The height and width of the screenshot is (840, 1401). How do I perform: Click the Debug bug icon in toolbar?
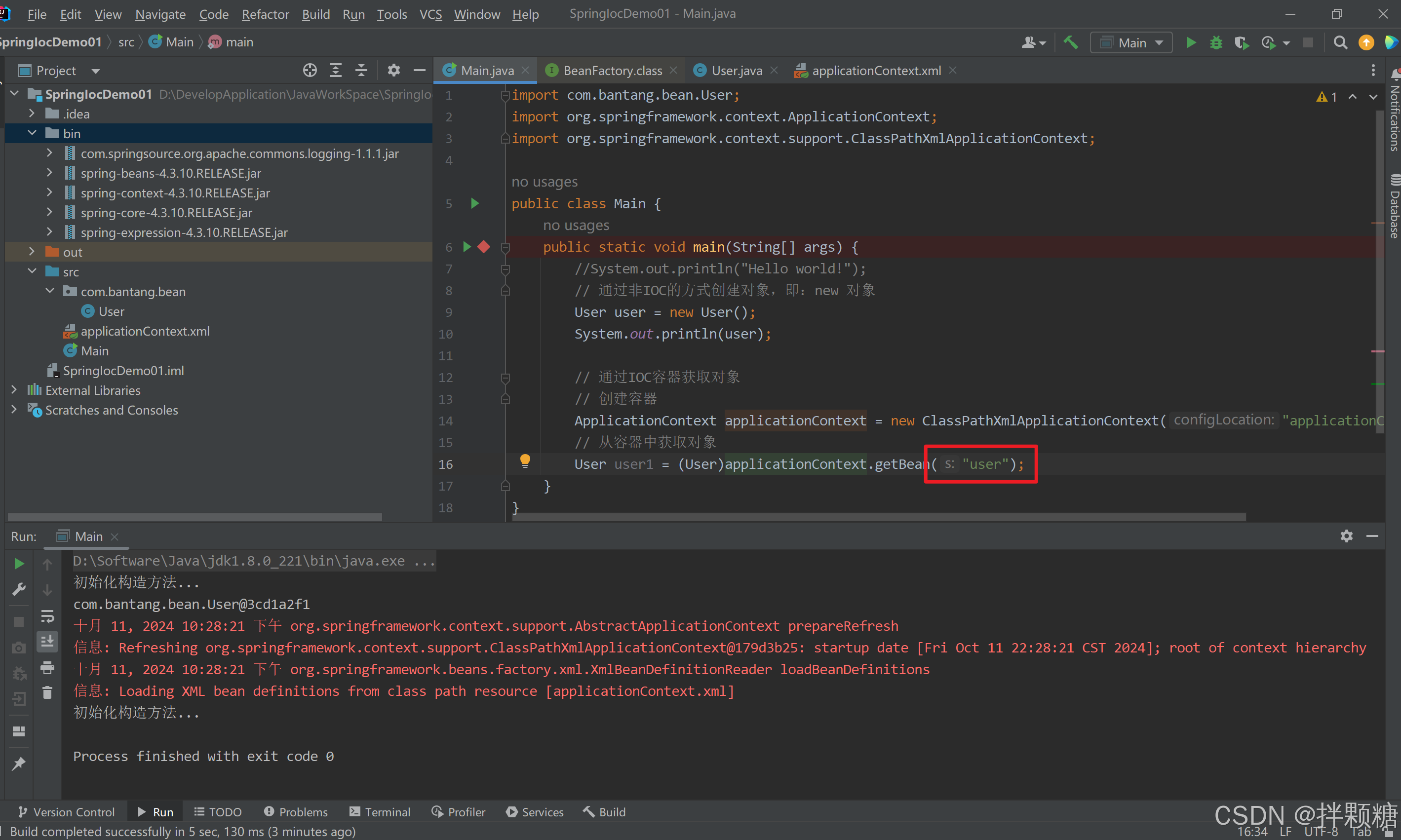[1216, 42]
